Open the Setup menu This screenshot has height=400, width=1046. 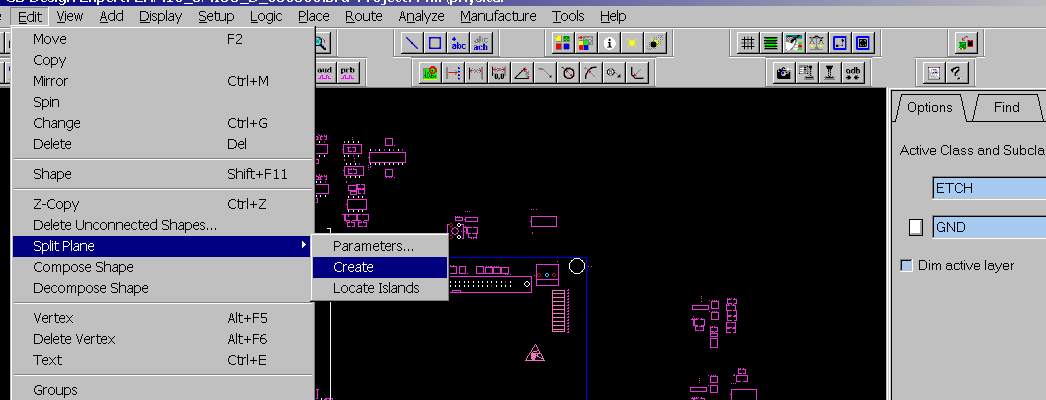[216, 16]
